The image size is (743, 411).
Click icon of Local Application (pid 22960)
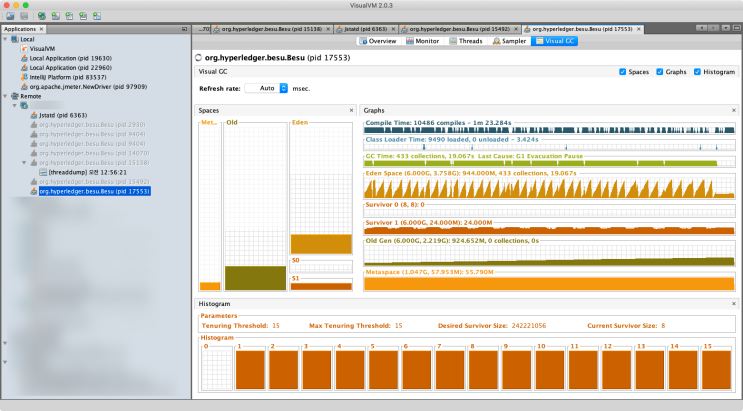coord(24,68)
